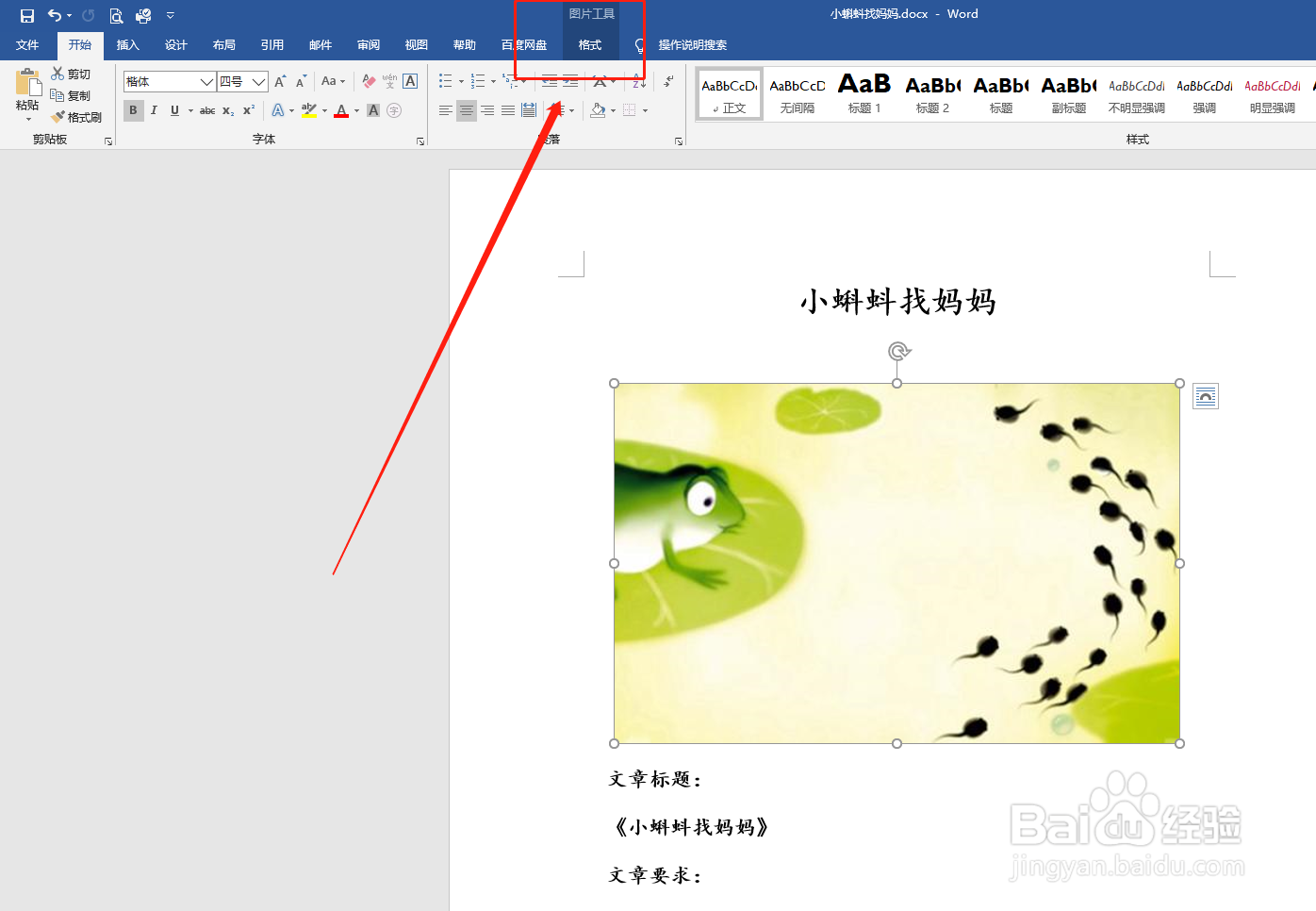Expand the Quick Access Toolbar customization menu
Screen dimensions: 1316x911
pyautogui.click(x=170, y=15)
